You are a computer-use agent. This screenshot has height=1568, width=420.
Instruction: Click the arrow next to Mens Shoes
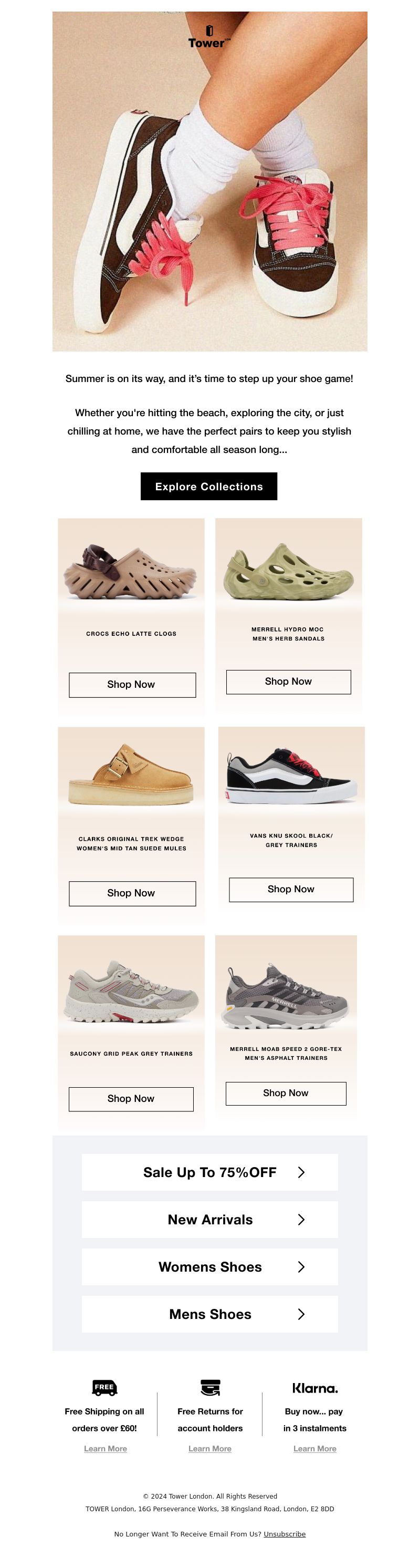301,1314
